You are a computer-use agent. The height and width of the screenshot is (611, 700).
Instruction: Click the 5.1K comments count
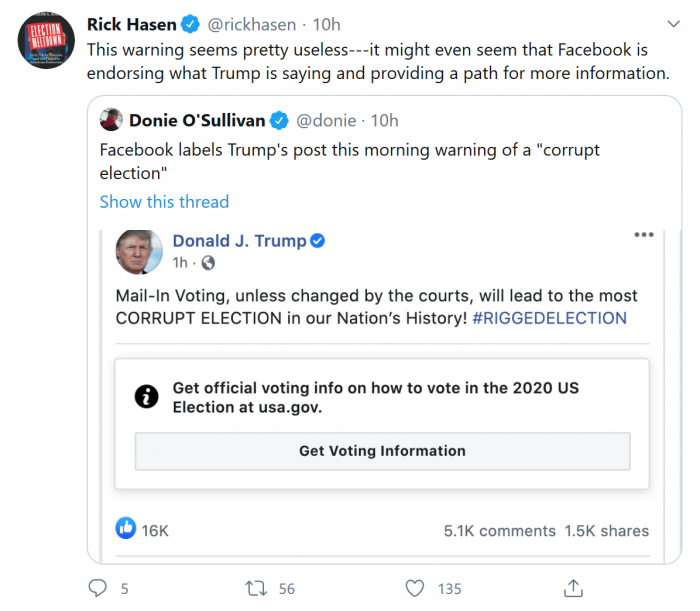pyautogui.click(x=499, y=531)
